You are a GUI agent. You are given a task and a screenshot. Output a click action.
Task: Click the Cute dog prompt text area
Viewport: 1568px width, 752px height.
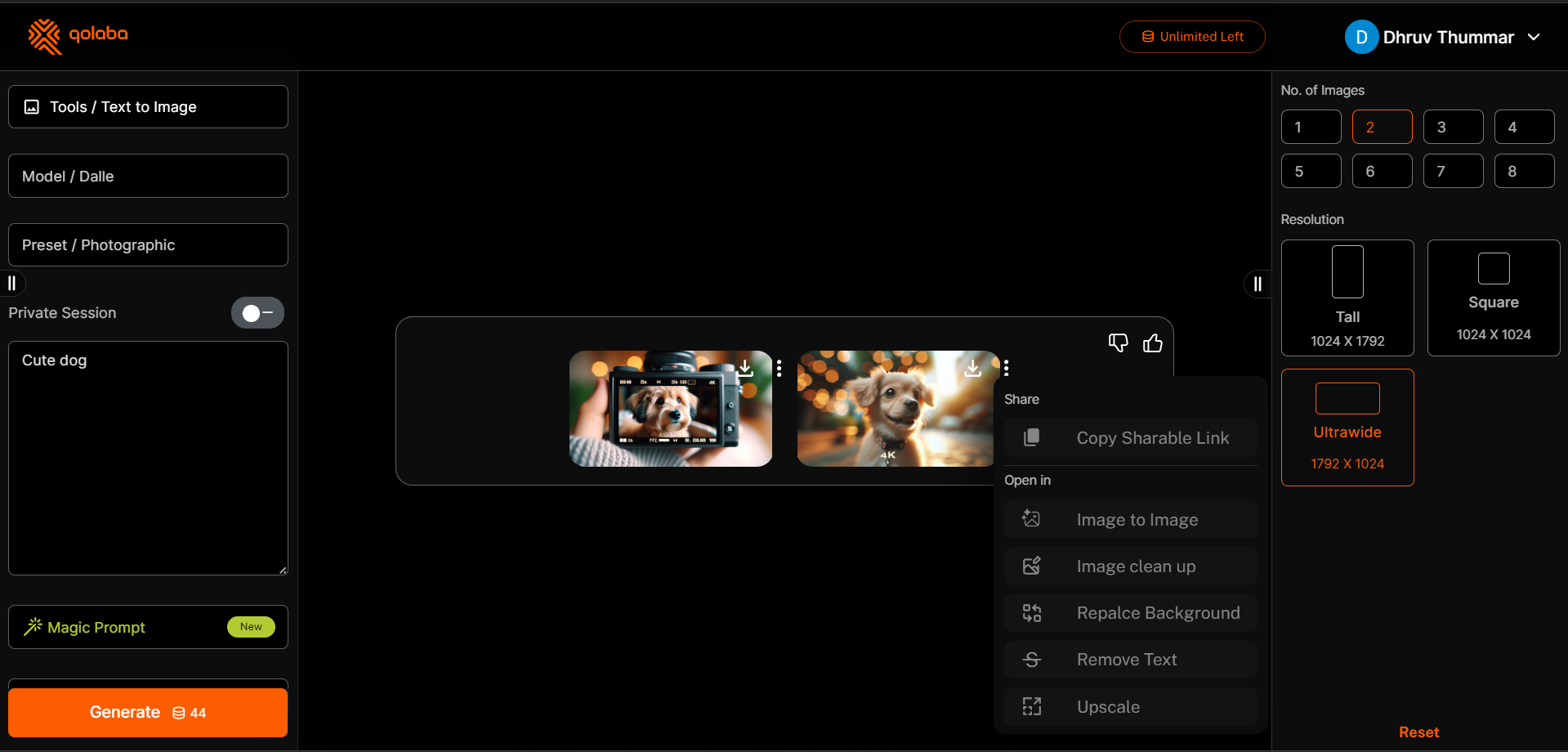[x=148, y=458]
